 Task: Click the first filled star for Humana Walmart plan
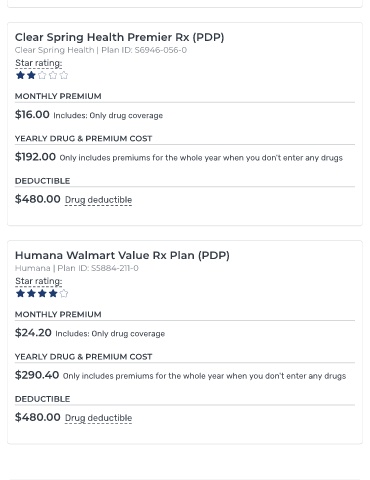(20, 293)
